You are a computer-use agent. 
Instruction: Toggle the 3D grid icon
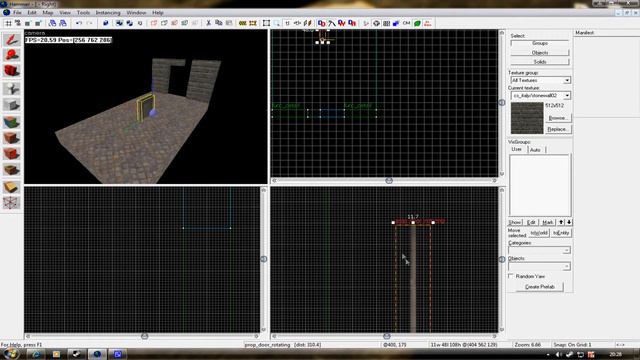tap(18, 23)
